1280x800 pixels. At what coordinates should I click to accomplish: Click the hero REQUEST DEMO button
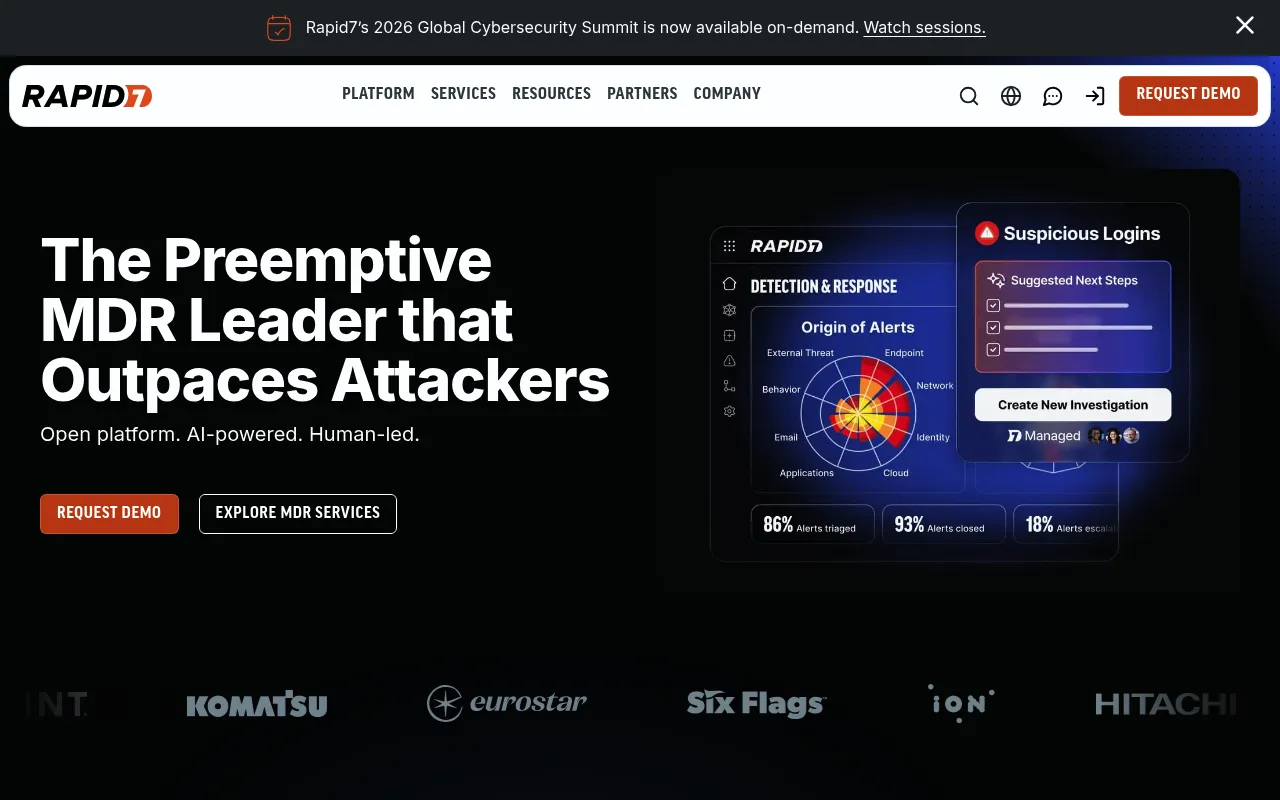[109, 513]
